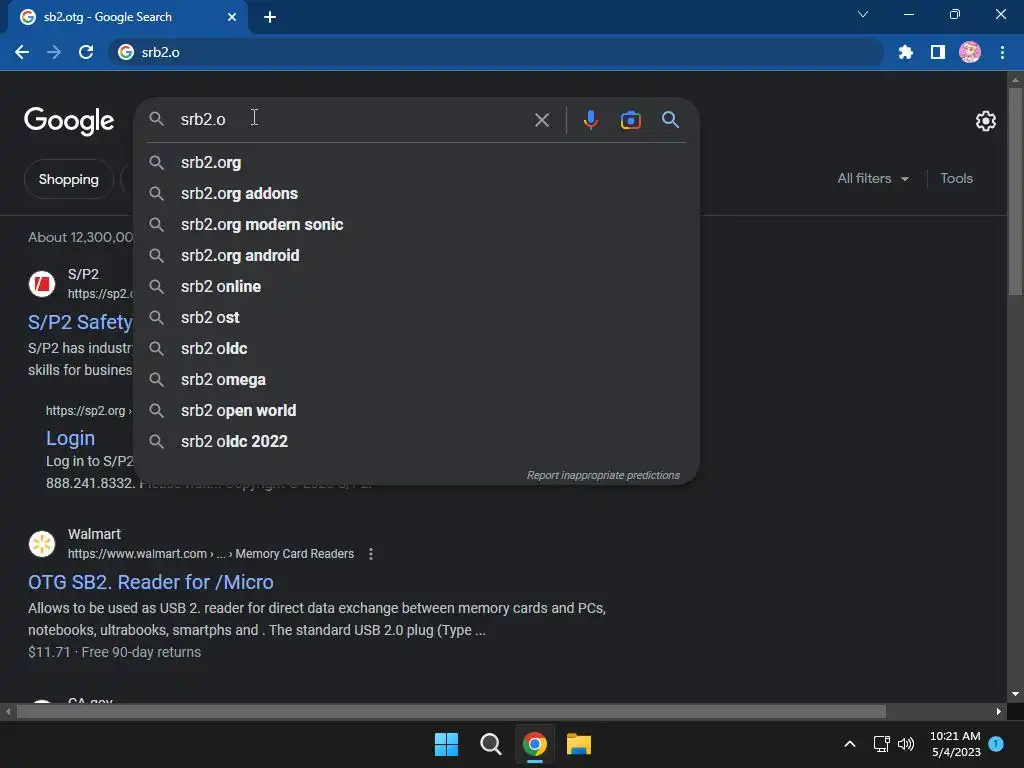The height and width of the screenshot is (768, 1024).
Task: Open the Windows Start menu
Action: click(x=447, y=744)
